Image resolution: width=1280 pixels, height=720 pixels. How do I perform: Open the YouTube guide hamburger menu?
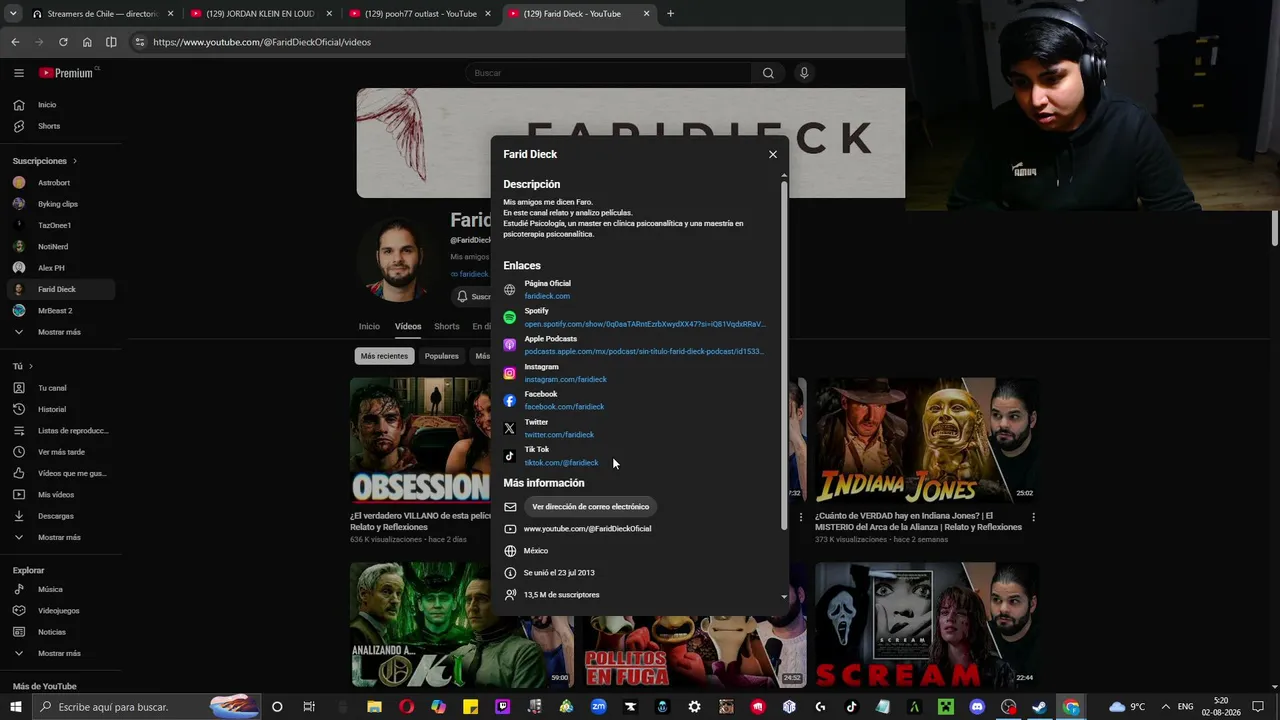pos(18,73)
